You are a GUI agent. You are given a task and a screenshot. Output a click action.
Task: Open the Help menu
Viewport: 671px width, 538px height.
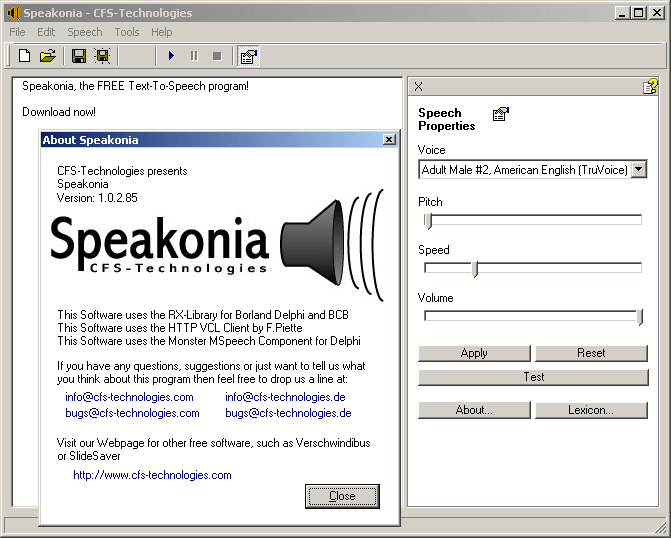[161, 32]
